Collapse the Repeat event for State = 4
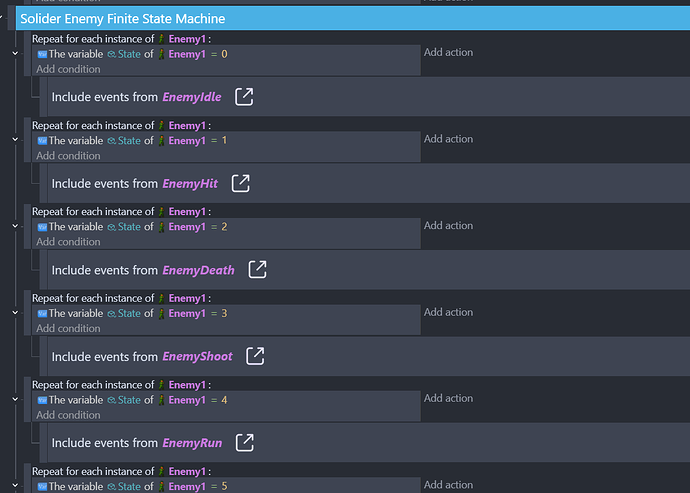Screen dimensions: 690x493 click(14, 399)
